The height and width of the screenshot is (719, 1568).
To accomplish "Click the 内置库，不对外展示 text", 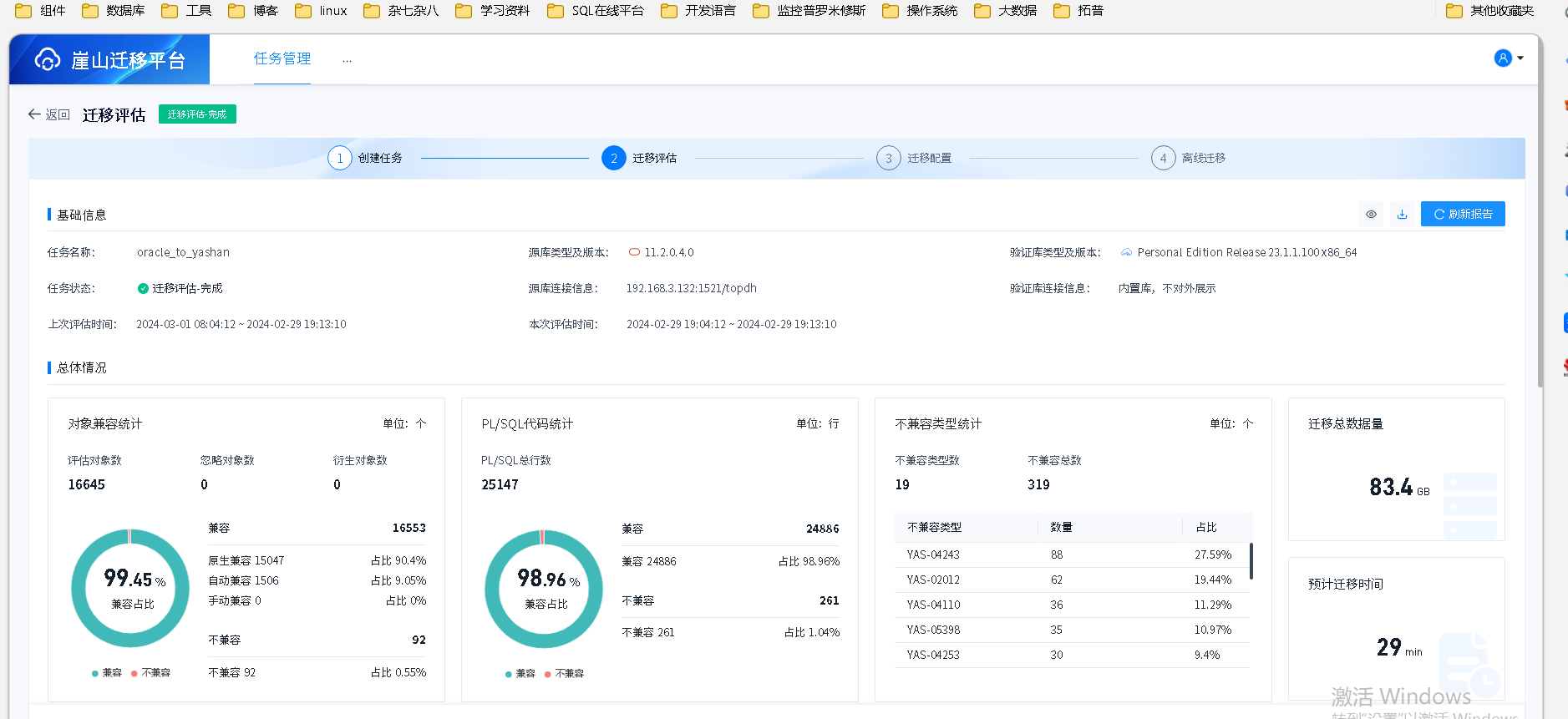I will pyautogui.click(x=1167, y=288).
